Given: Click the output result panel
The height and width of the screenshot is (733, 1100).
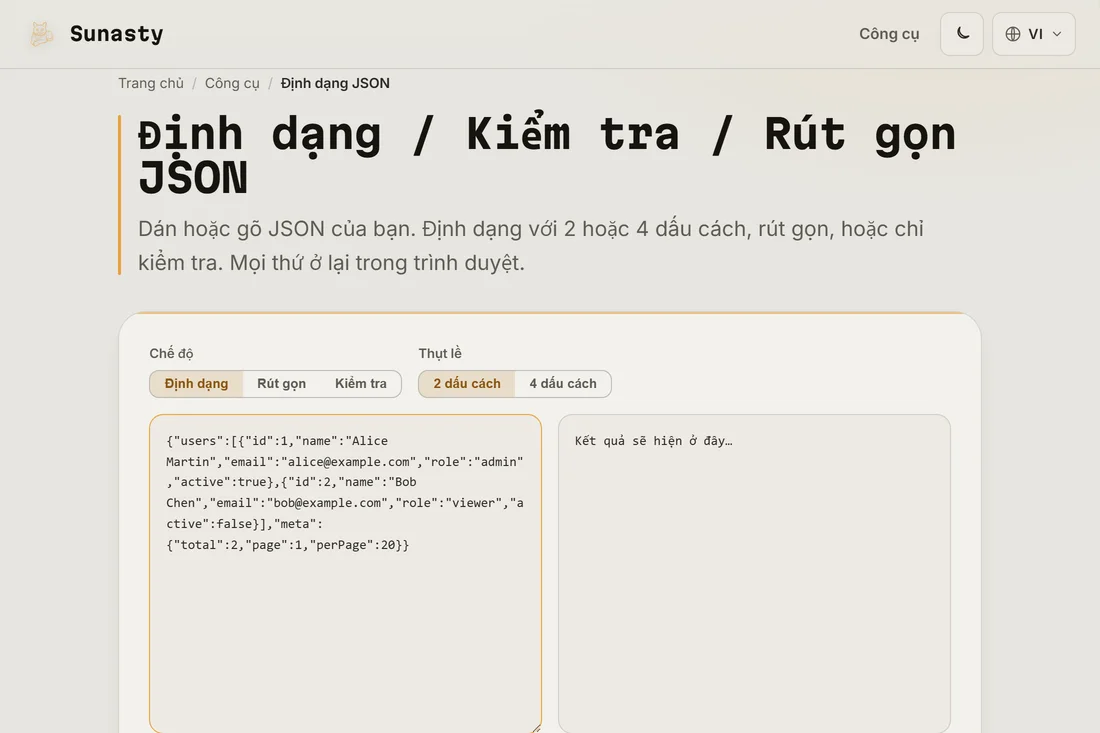Looking at the screenshot, I should tap(754, 574).
